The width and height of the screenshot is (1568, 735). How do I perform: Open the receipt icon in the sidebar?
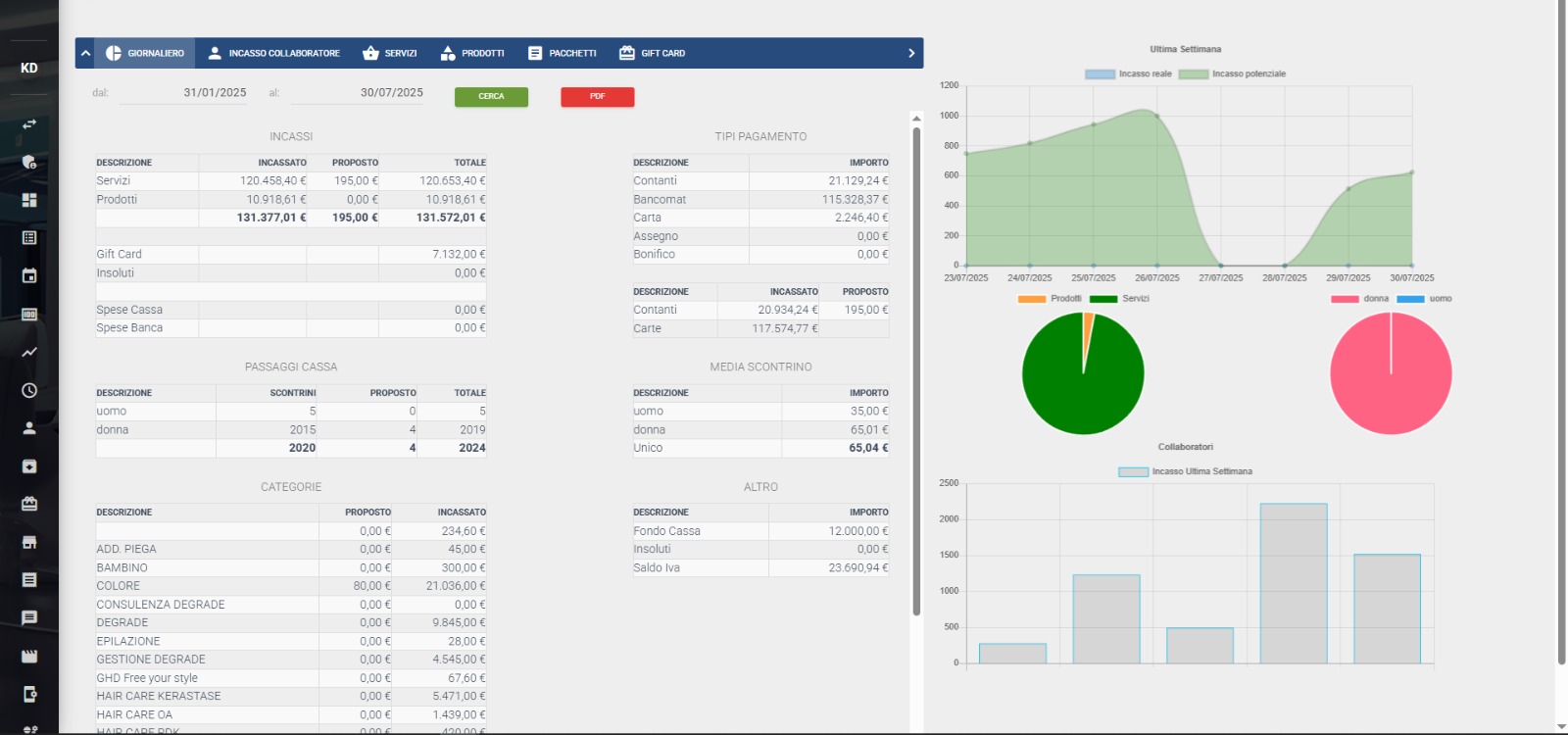29,580
